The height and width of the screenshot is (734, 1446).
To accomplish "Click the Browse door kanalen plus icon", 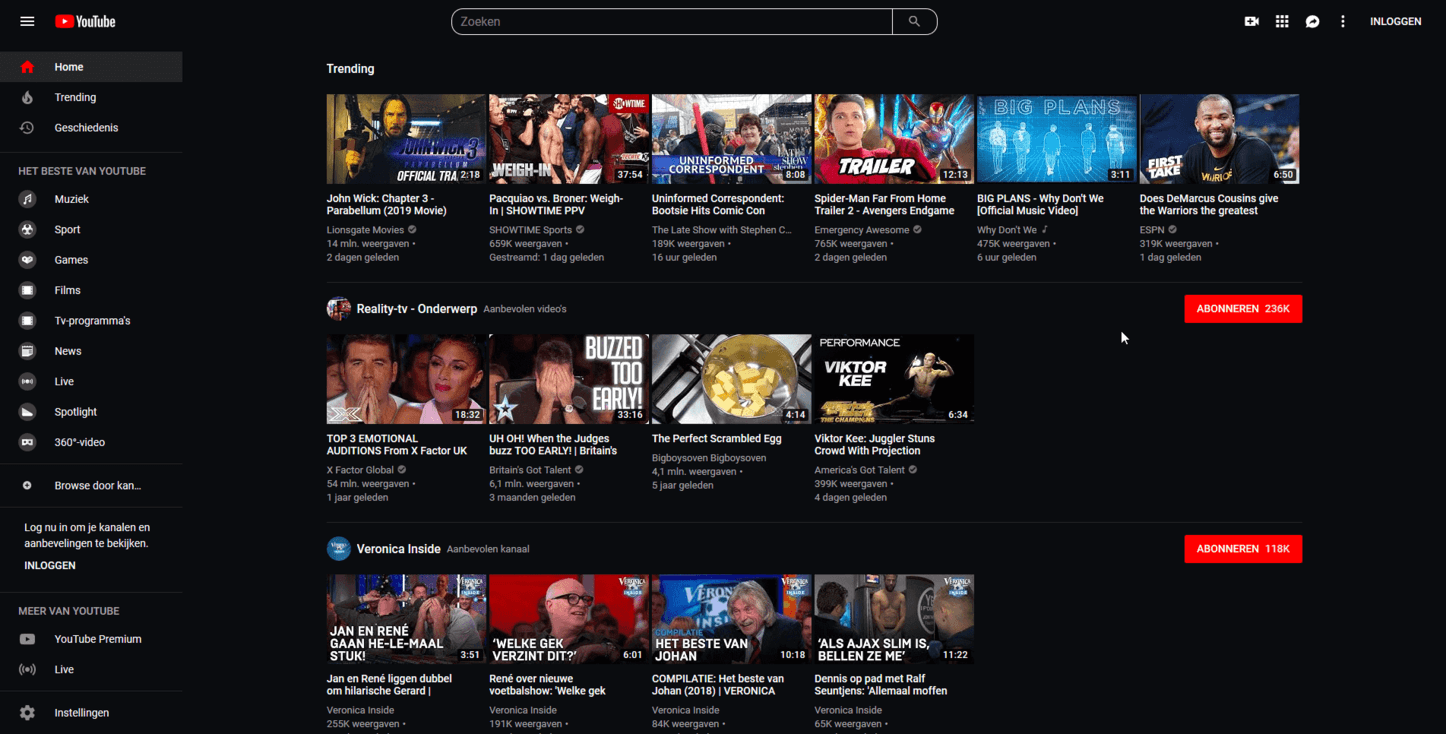I will coord(27,485).
